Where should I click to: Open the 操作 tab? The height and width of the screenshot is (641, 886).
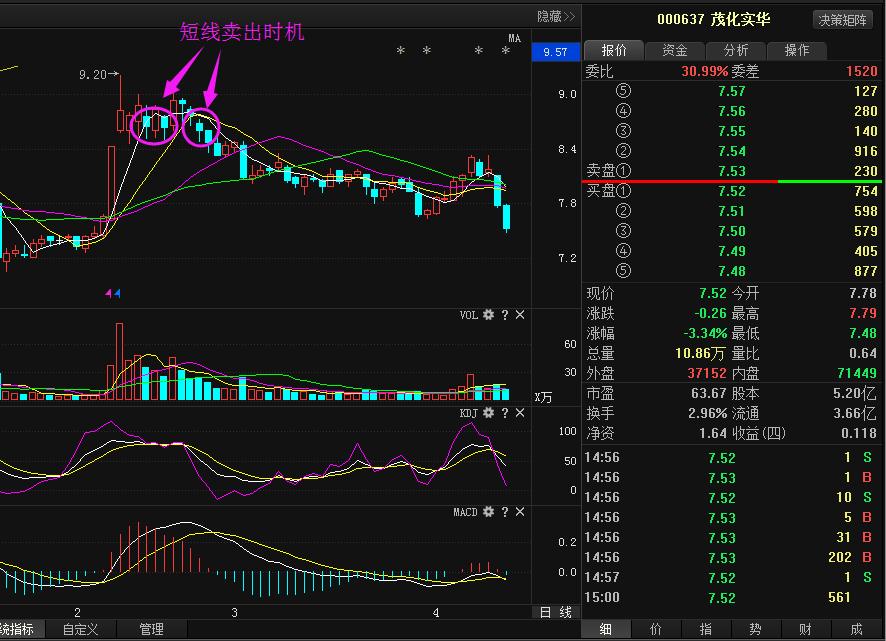(x=796, y=50)
